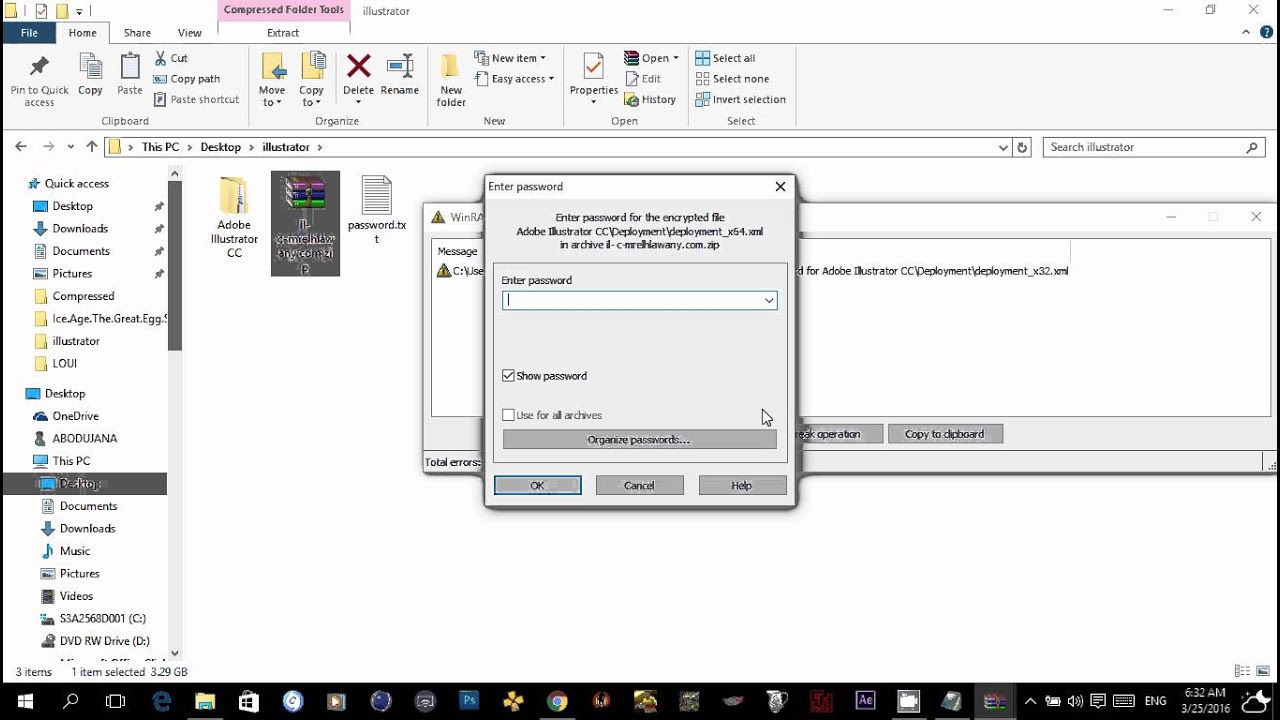This screenshot has height=720, width=1280.
Task: Click Cancel in password dialog
Action: click(x=639, y=485)
